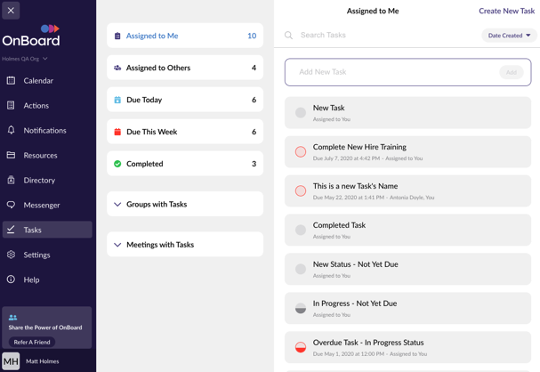Open This is a new Task's Name title
The height and width of the screenshot is (372, 540).
355,186
